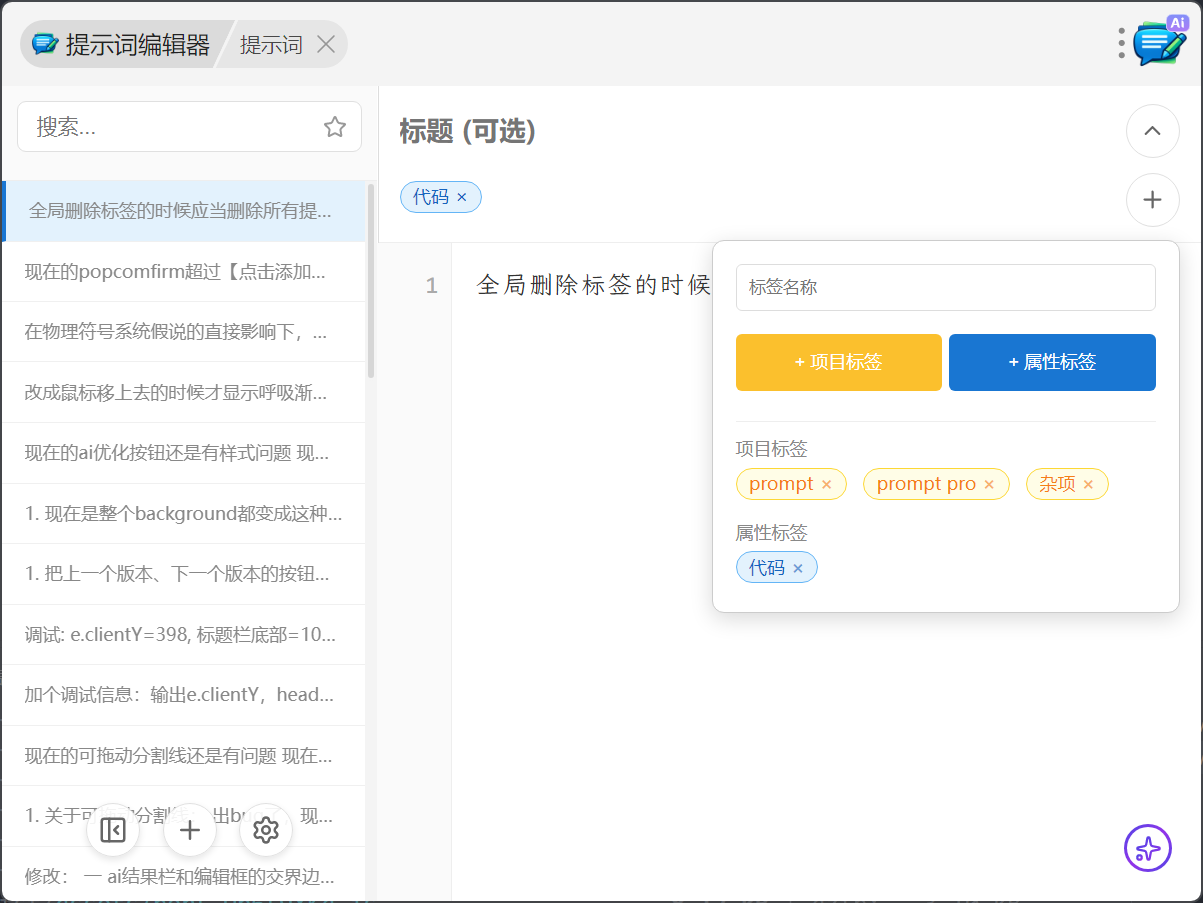Click the star favorites icon in search box

click(335, 127)
